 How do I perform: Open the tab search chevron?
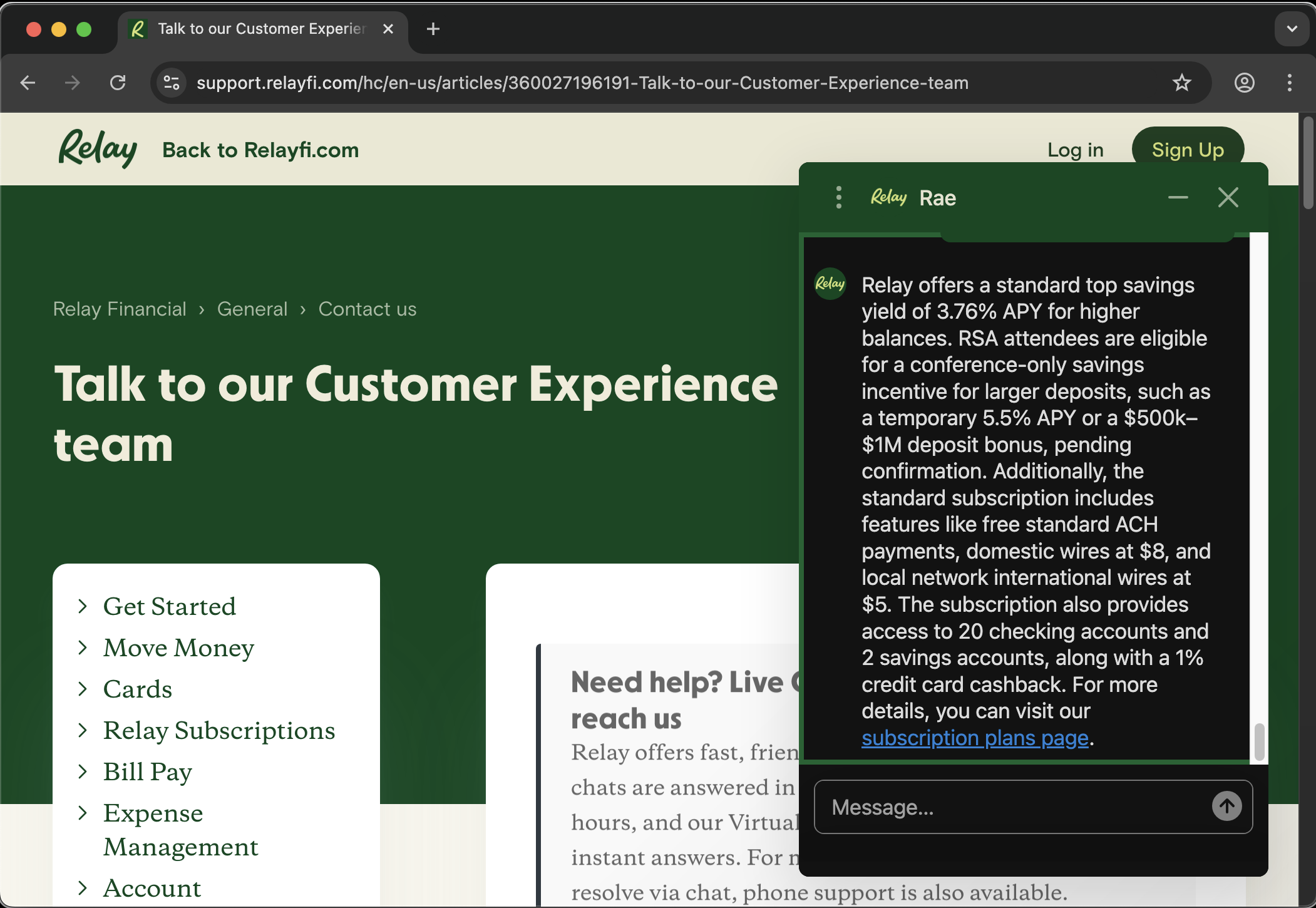click(x=1291, y=29)
